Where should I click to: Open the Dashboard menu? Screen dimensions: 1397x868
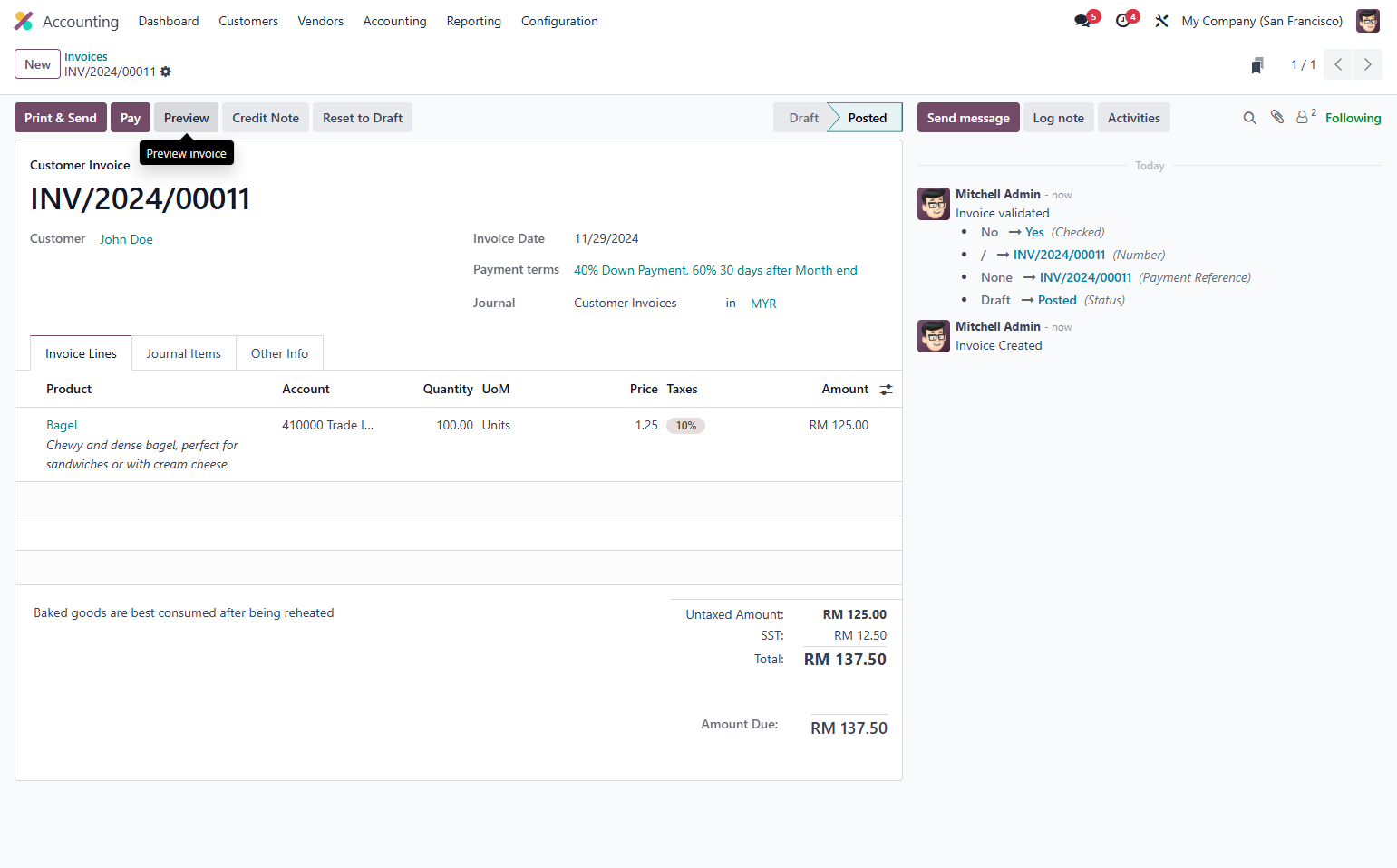click(169, 21)
